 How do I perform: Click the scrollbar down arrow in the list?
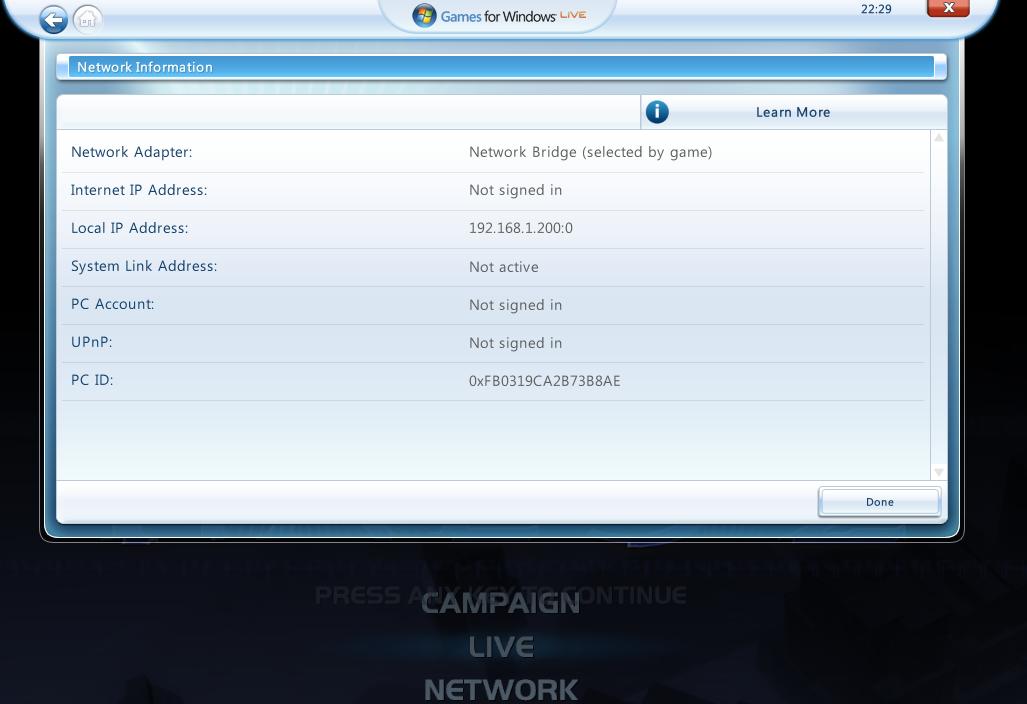click(939, 472)
